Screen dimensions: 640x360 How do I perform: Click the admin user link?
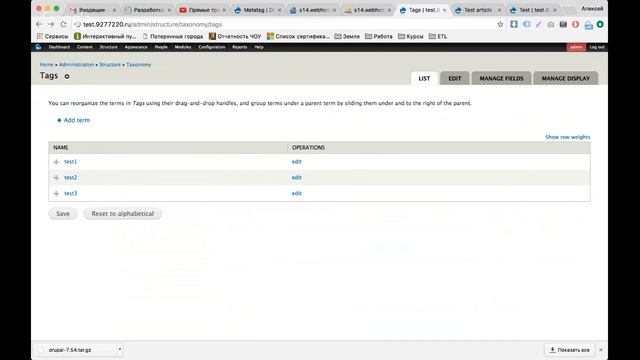(576, 47)
